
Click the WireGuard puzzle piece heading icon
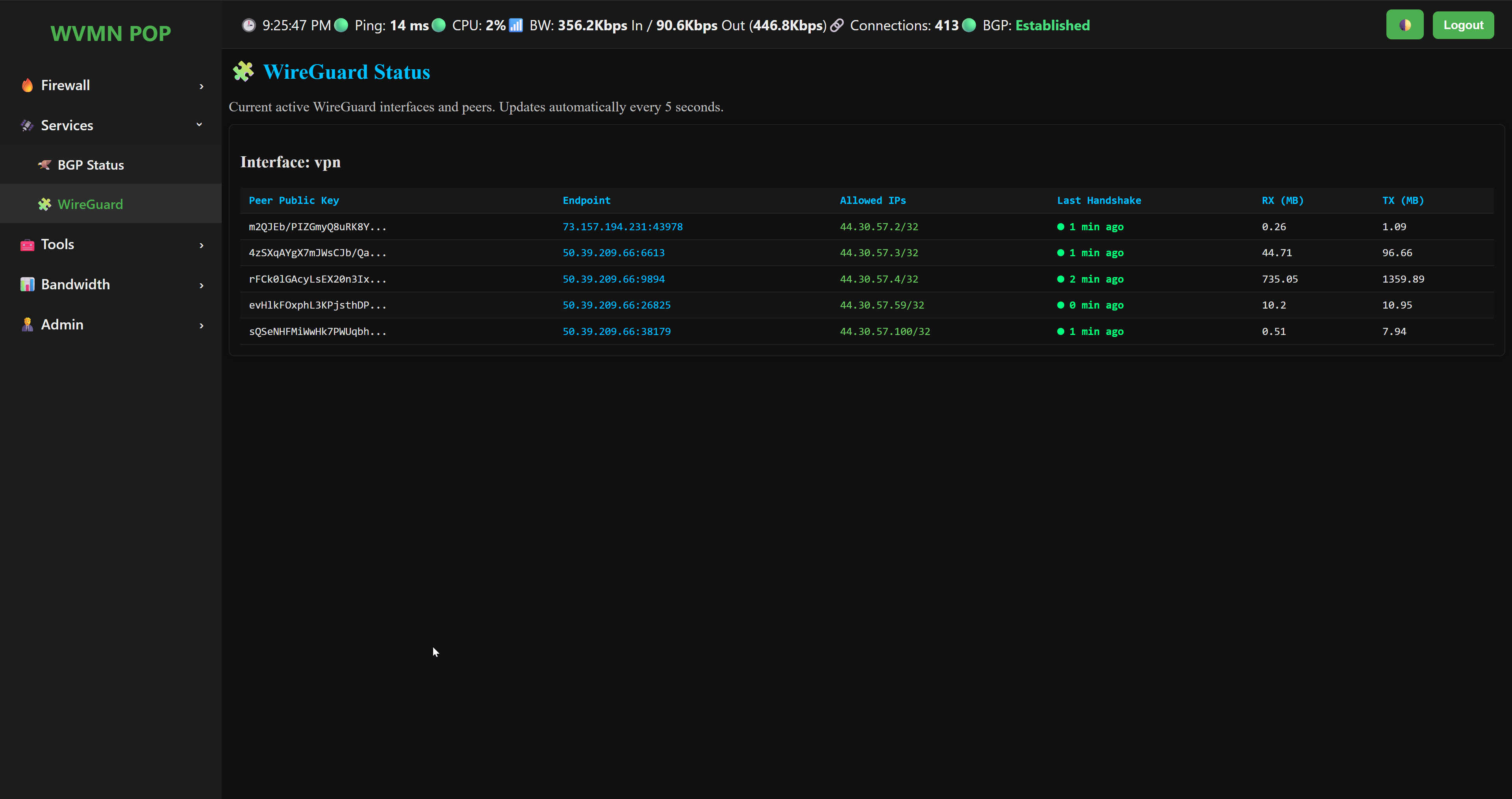coord(243,72)
